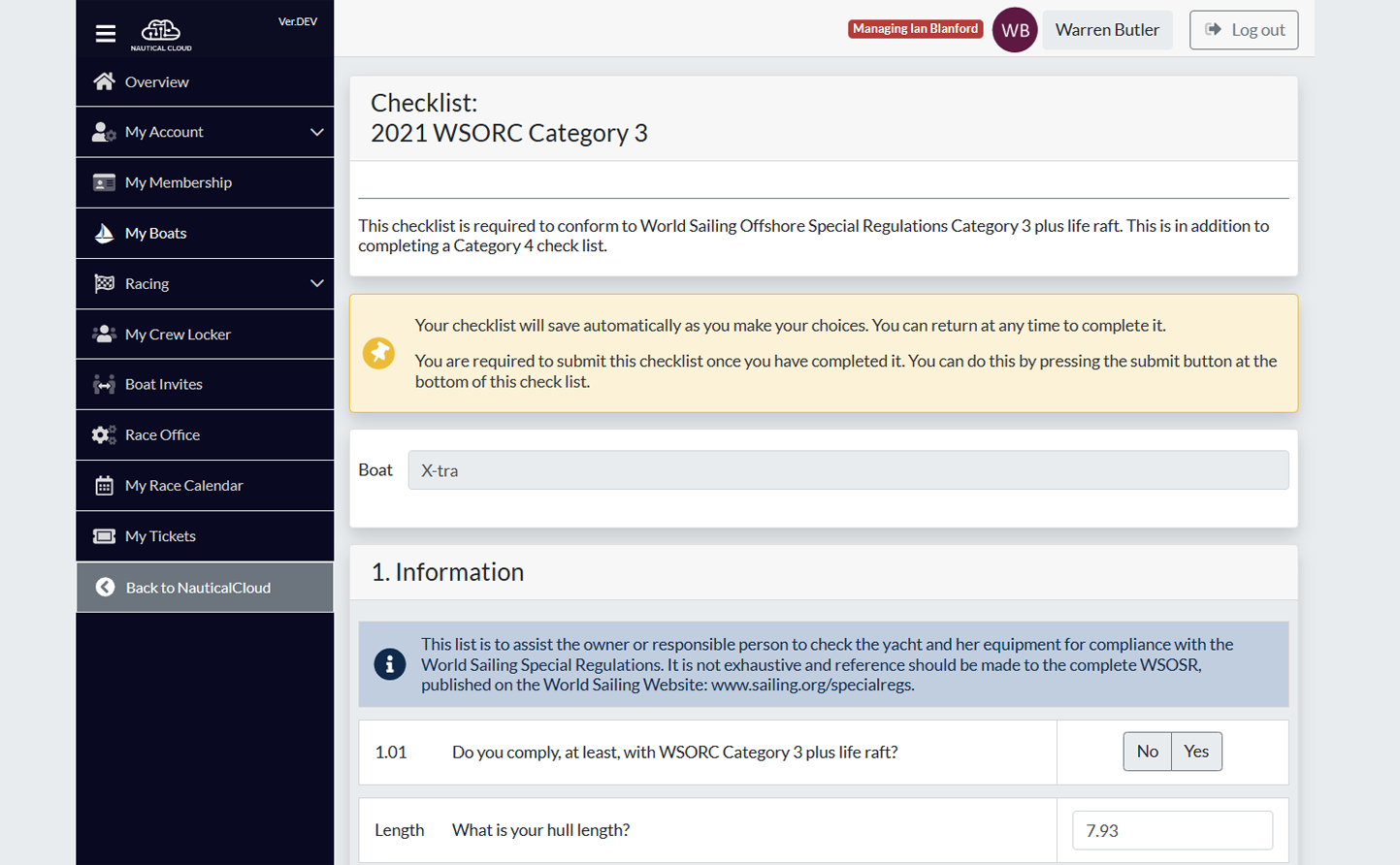This screenshot has height=865, width=1400.
Task: Click the Ver.DEV version label
Action: tap(298, 21)
